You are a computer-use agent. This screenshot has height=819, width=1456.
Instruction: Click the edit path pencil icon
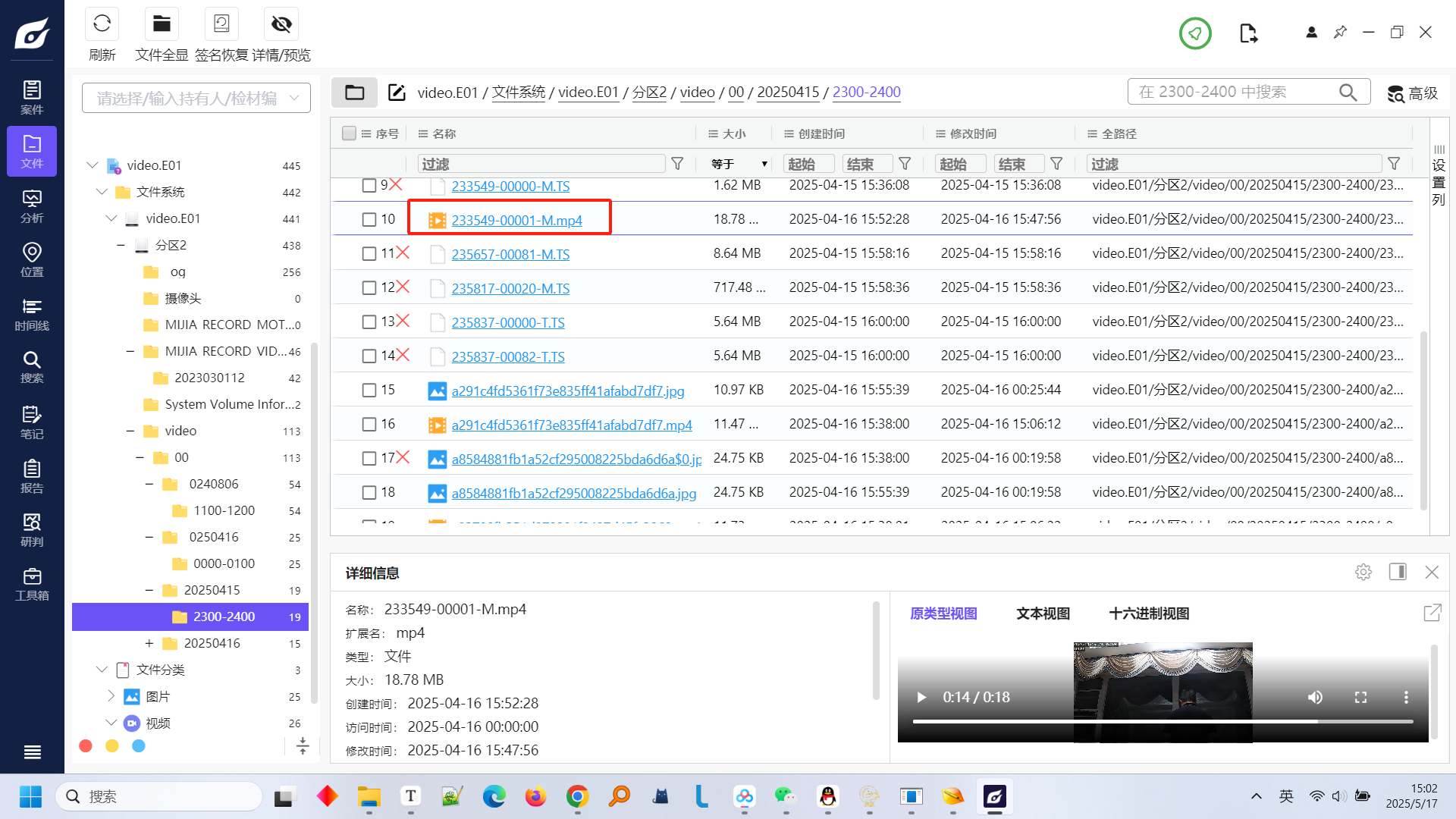397,93
